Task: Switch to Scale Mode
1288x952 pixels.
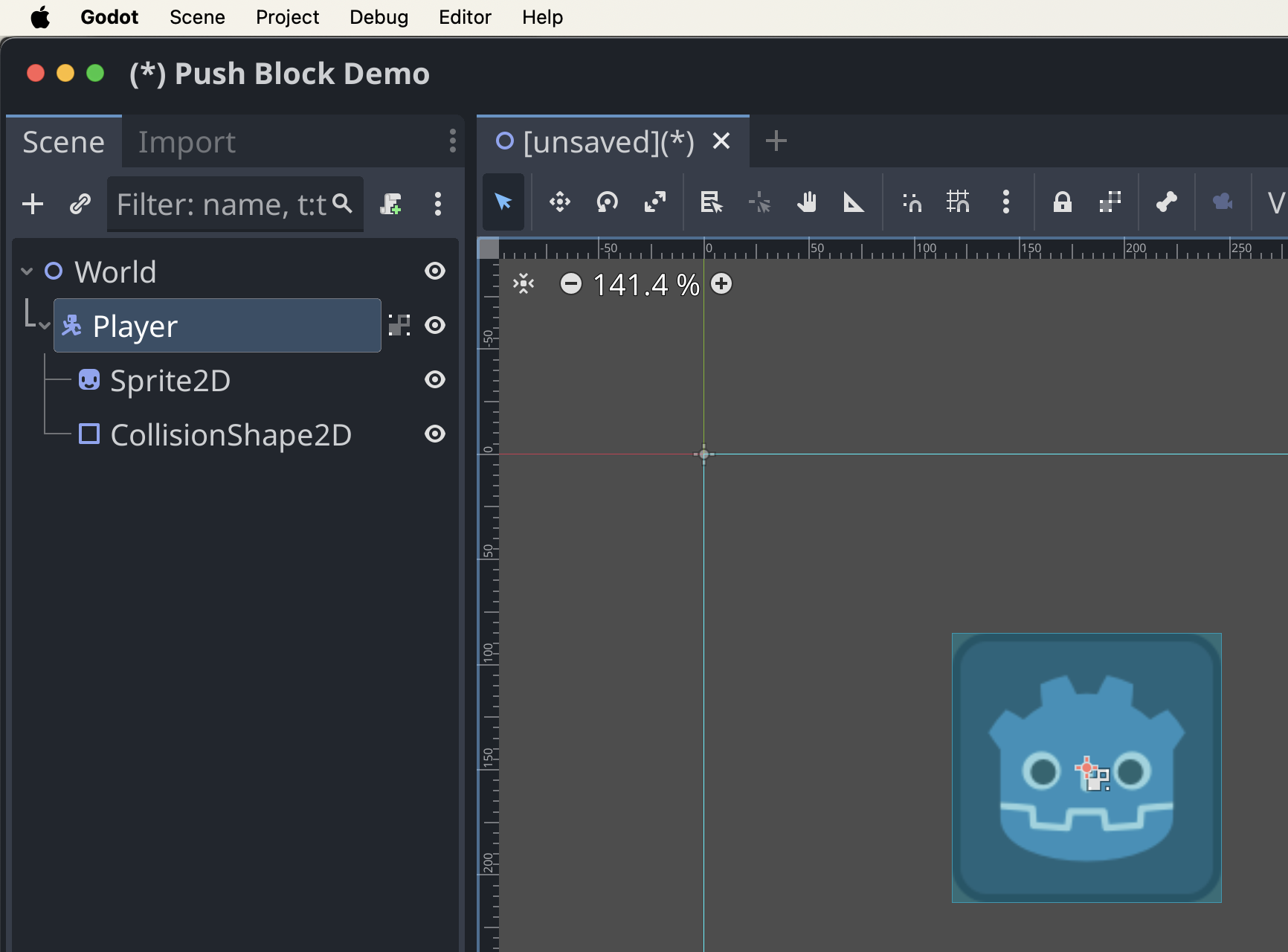Action: [x=655, y=202]
